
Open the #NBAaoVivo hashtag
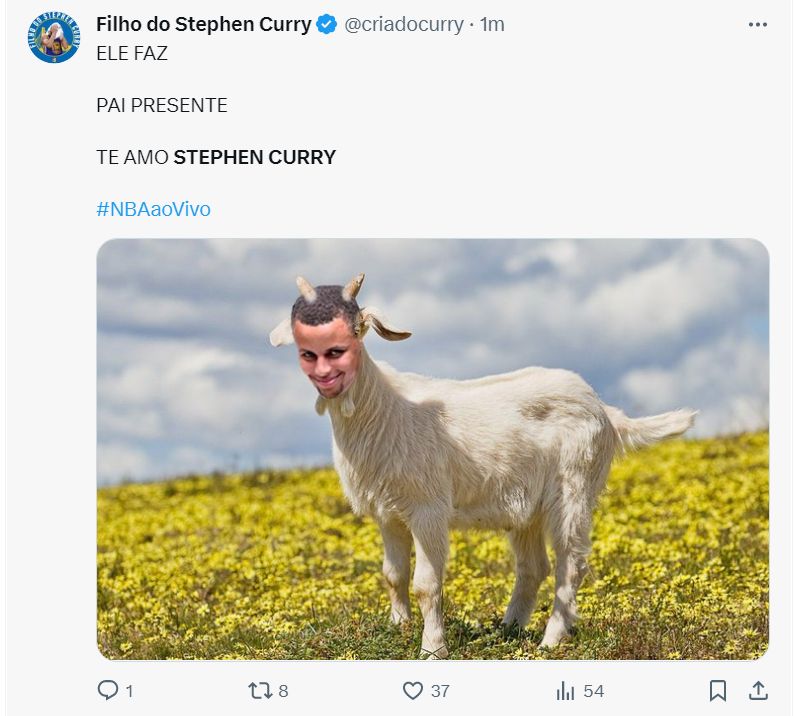tap(154, 209)
